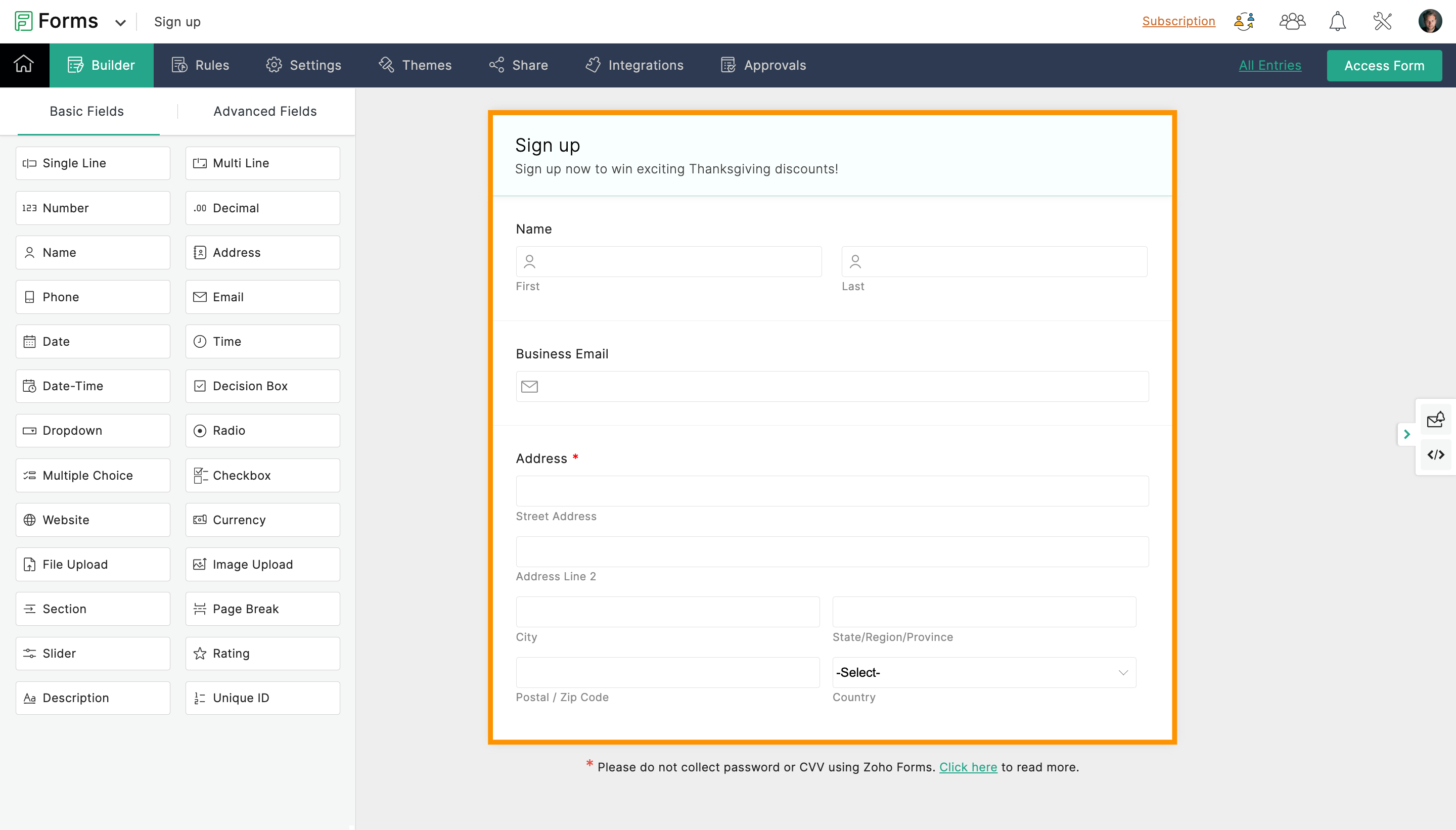Viewport: 1456px width, 830px height.
Task: Open the Country -Select- dropdown
Action: 982,672
